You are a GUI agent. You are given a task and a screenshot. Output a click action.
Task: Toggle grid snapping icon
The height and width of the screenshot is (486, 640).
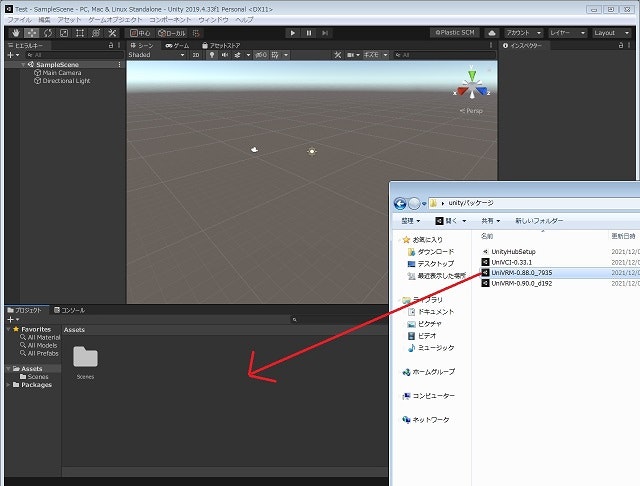tap(196, 33)
